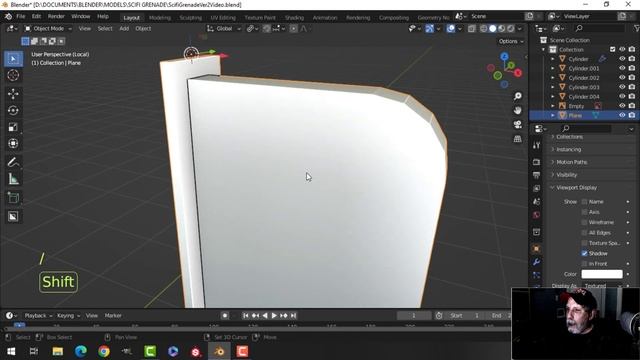Image resolution: width=640 pixels, height=360 pixels.
Task: Click the current frame number field
Action: (x=413, y=316)
